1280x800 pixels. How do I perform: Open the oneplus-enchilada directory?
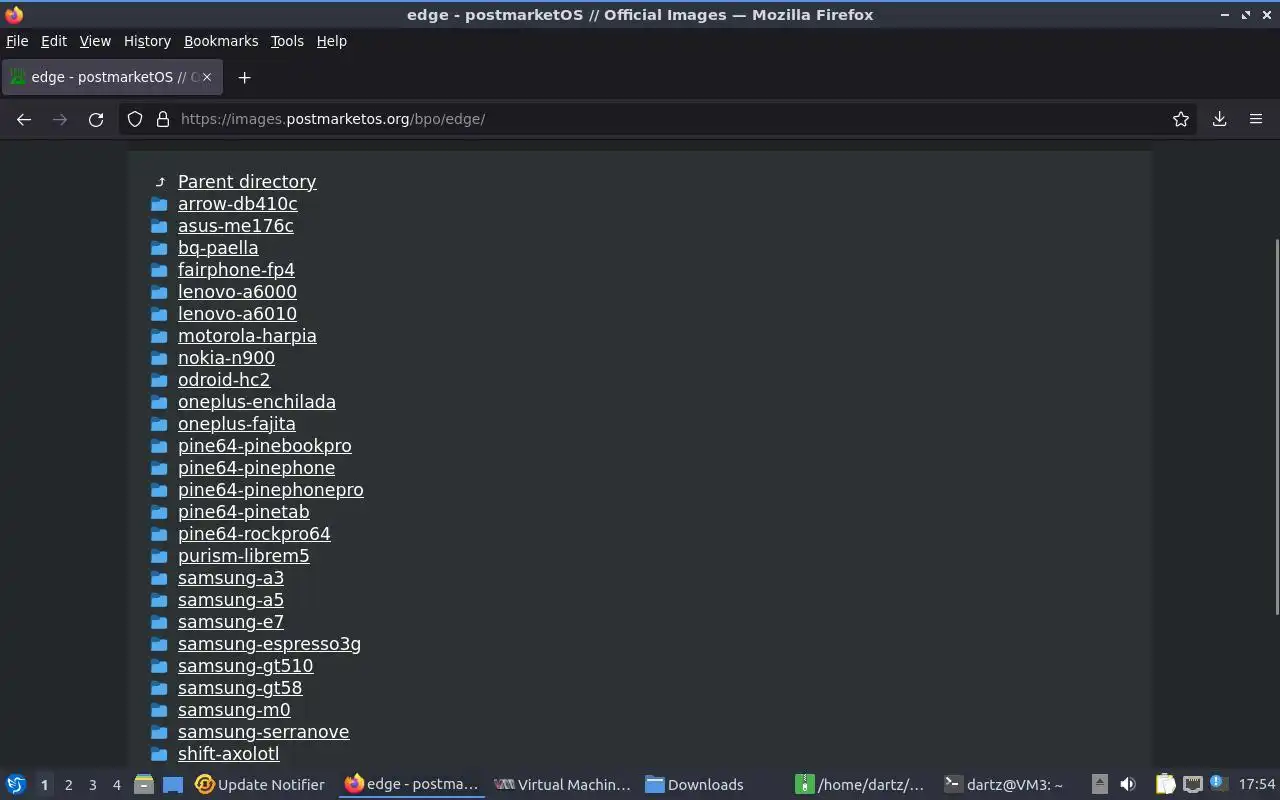[257, 402]
